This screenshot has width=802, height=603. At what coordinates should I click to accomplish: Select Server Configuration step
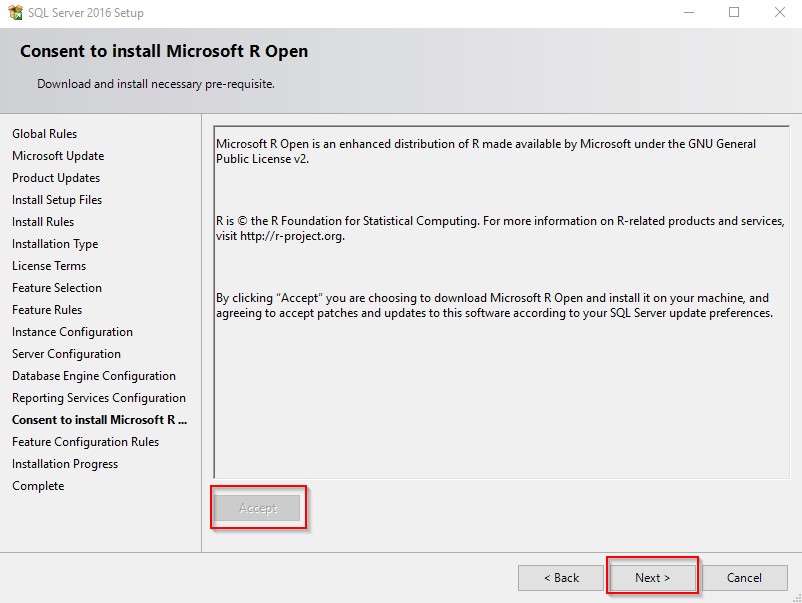click(66, 354)
